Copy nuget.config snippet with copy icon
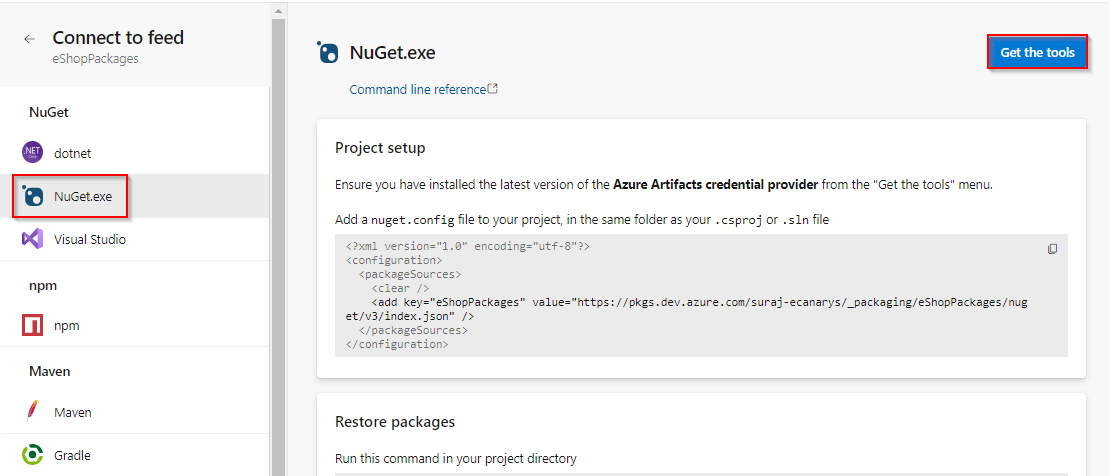The width and height of the screenshot is (1109, 476). tap(1052, 249)
